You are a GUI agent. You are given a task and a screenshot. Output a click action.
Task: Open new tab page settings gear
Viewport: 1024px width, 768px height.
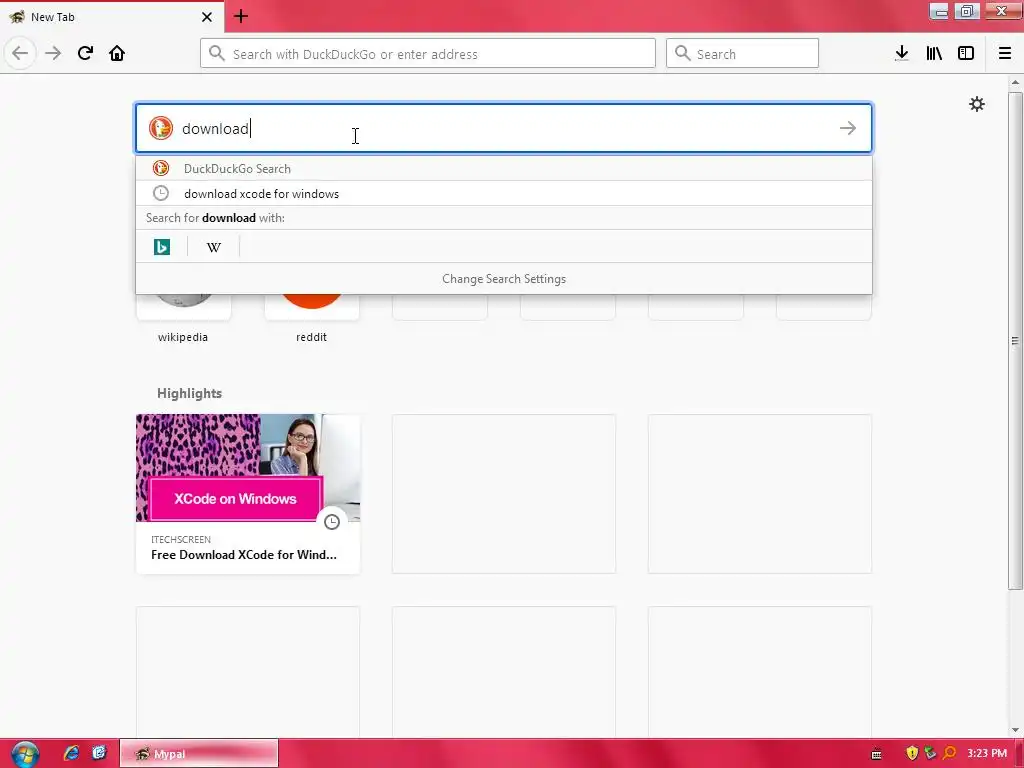coord(976,104)
